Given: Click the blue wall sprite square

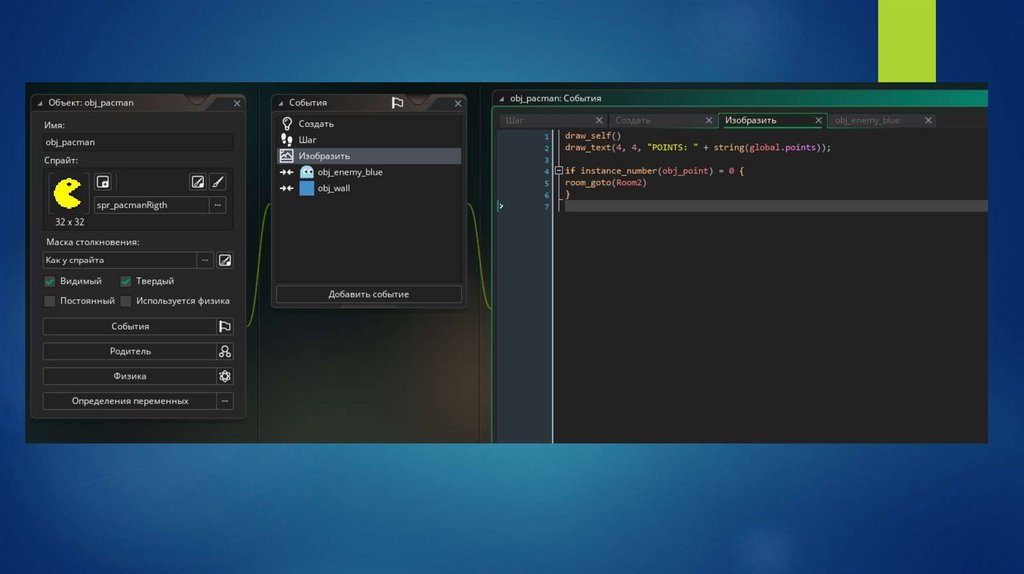Looking at the screenshot, I should click(x=307, y=188).
